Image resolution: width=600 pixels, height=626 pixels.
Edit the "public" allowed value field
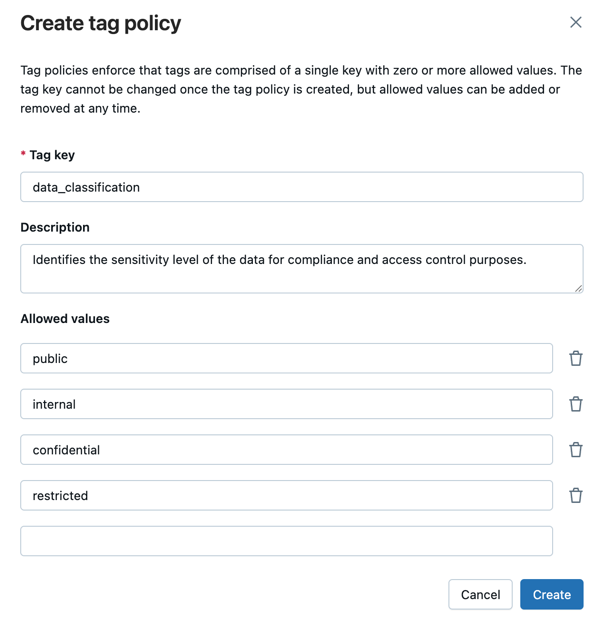pos(286,358)
